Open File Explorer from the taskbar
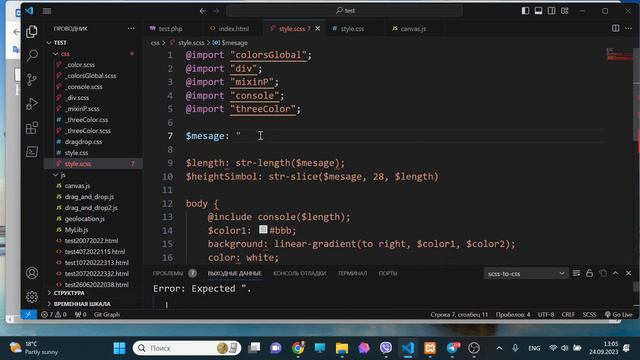 click(342, 348)
